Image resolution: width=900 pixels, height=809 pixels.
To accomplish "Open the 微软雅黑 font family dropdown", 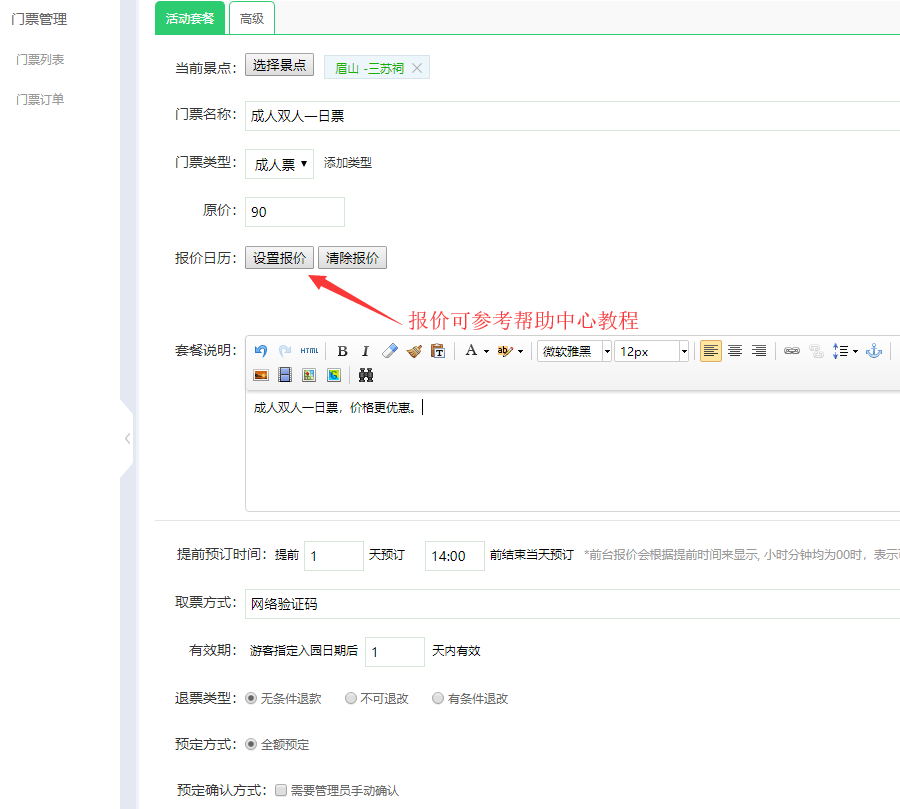I will pyautogui.click(x=574, y=351).
